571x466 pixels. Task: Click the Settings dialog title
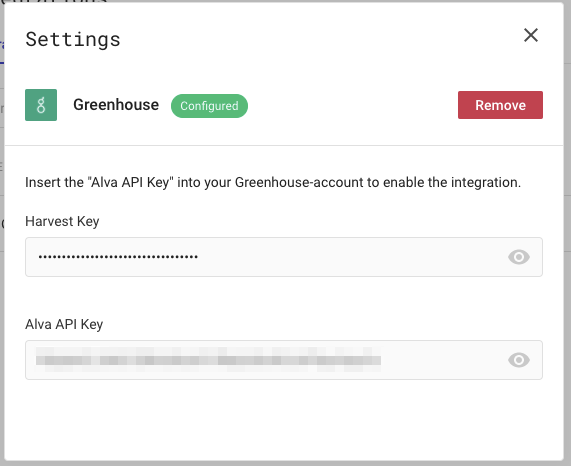73,39
